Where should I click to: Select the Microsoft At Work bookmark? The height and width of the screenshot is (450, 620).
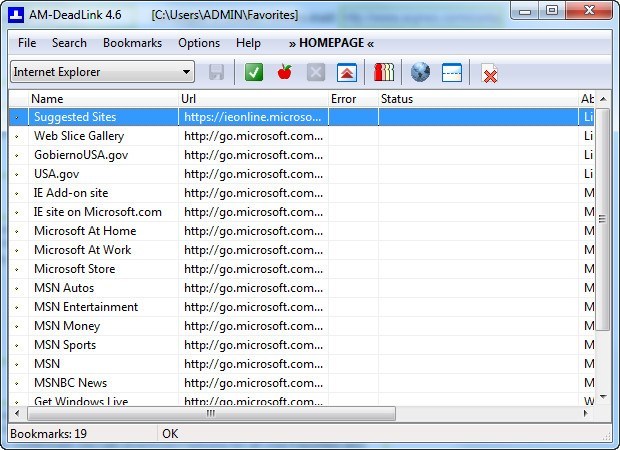pos(83,250)
